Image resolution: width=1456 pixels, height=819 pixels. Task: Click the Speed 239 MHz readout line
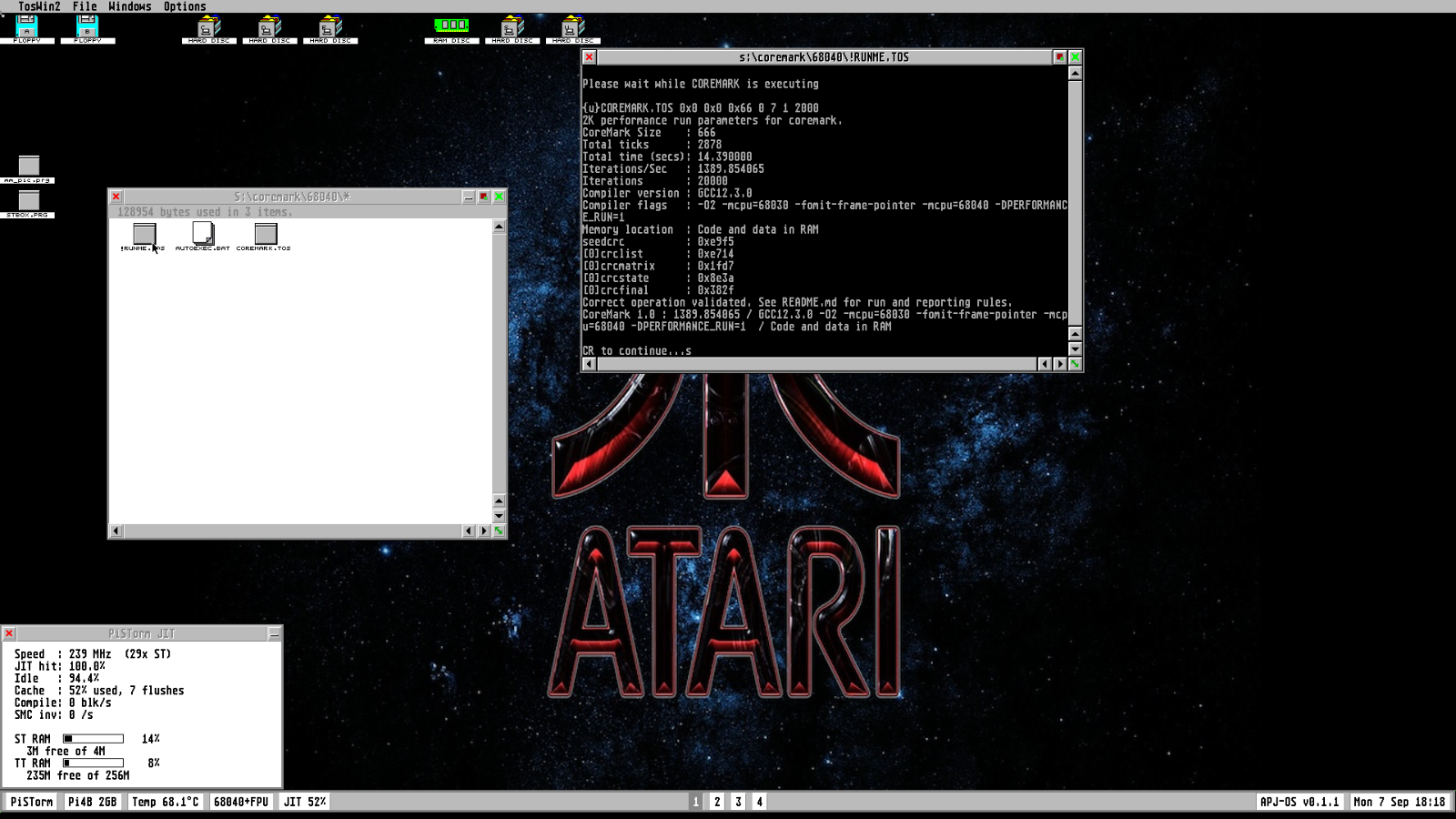[93, 654]
